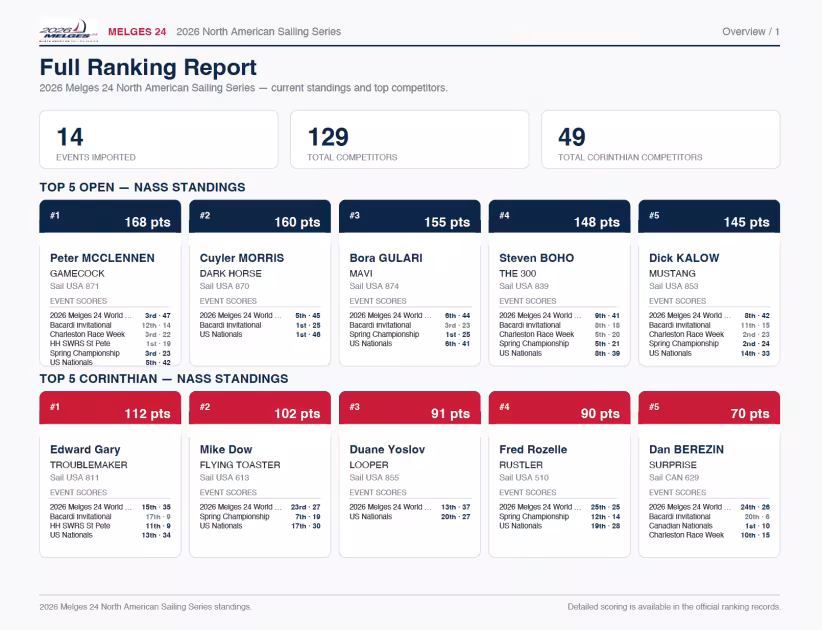Viewport: 822px width, 630px height.
Task: Click the red "MELGES 24" header text
Action: 137,31
